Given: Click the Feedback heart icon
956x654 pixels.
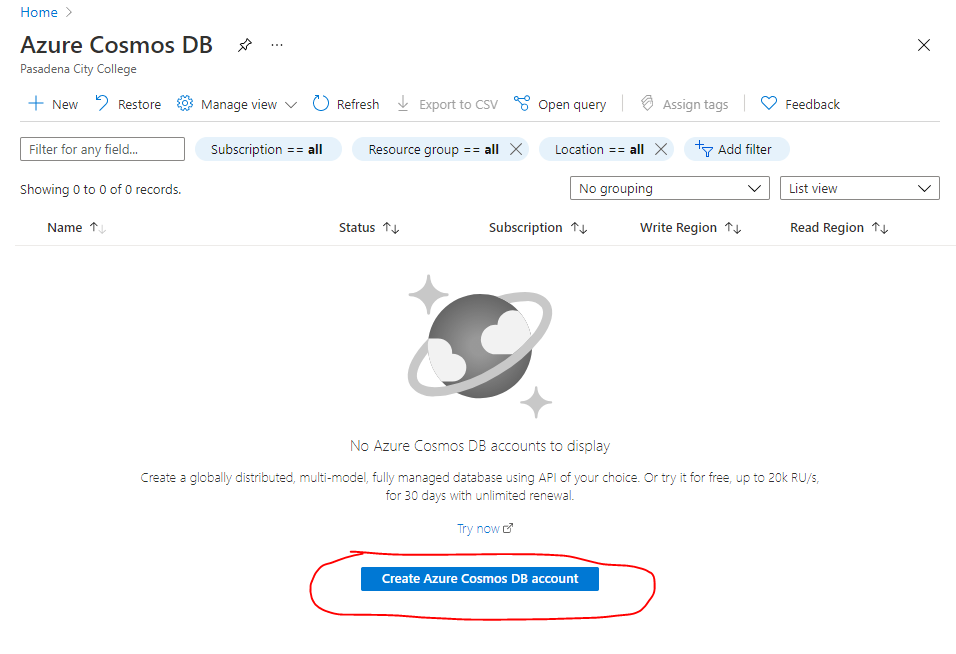Looking at the screenshot, I should point(769,104).
